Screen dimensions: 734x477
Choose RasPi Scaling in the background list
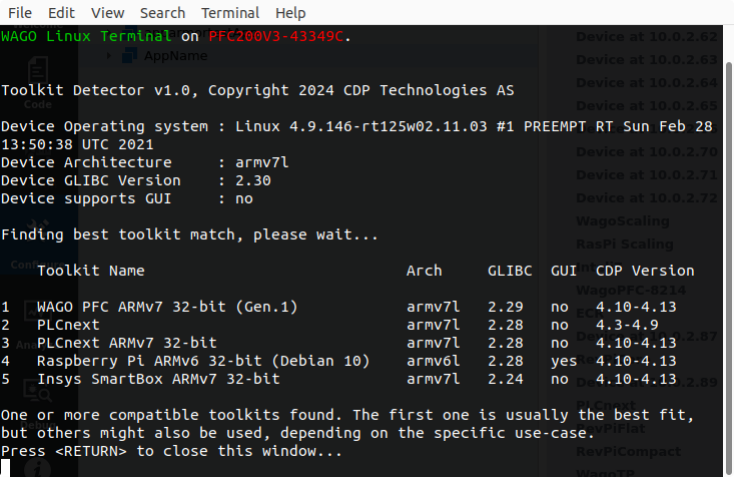click(x=624, y=244)
